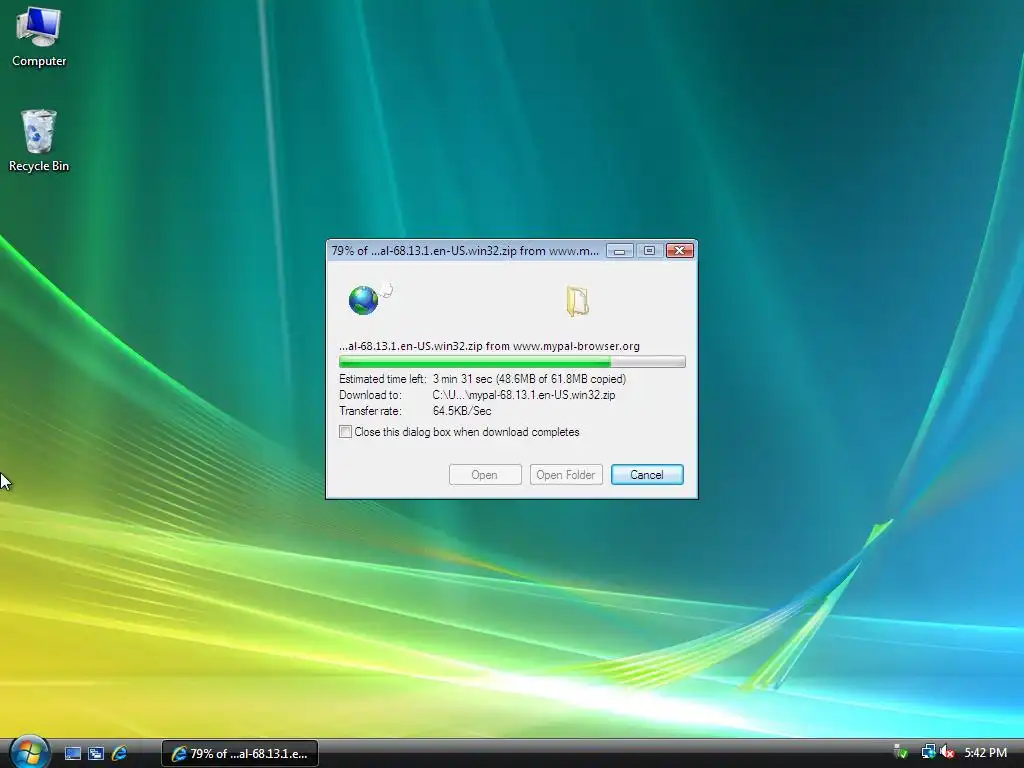Click the Windows Start orb
The image size is (1024, 768).
coord(29,752)
